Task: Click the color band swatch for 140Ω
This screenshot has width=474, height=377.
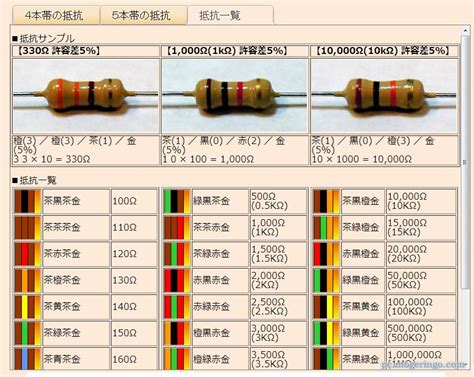Action: (x=28, y=307)
